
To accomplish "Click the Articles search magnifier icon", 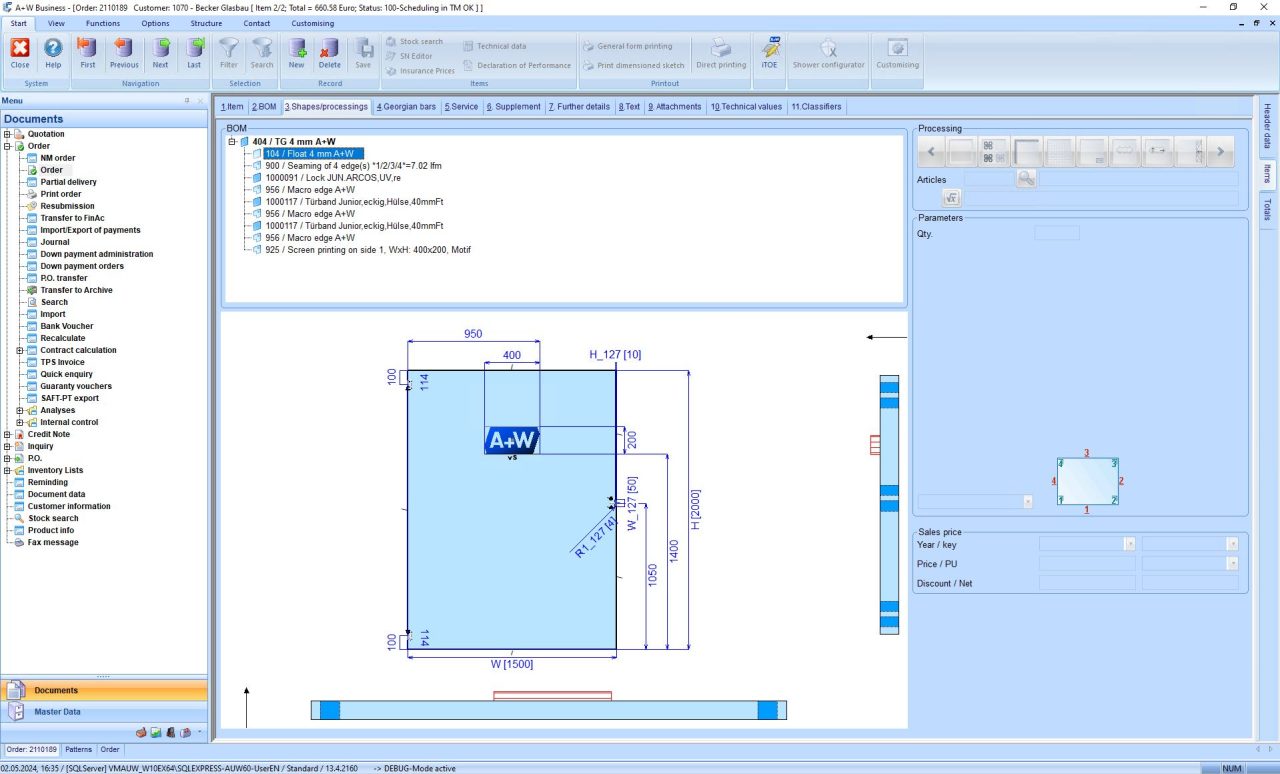I will click(1025, 179).
